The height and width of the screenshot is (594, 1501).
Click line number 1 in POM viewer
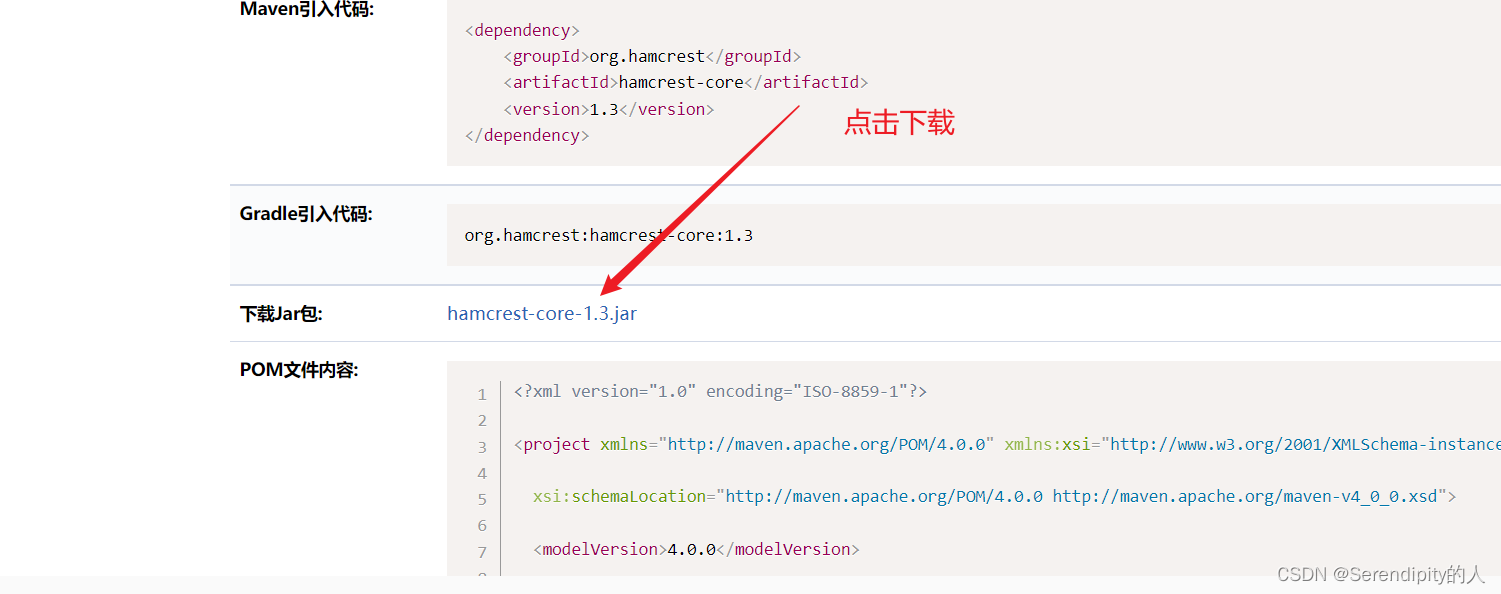click(x=482, y=393)
